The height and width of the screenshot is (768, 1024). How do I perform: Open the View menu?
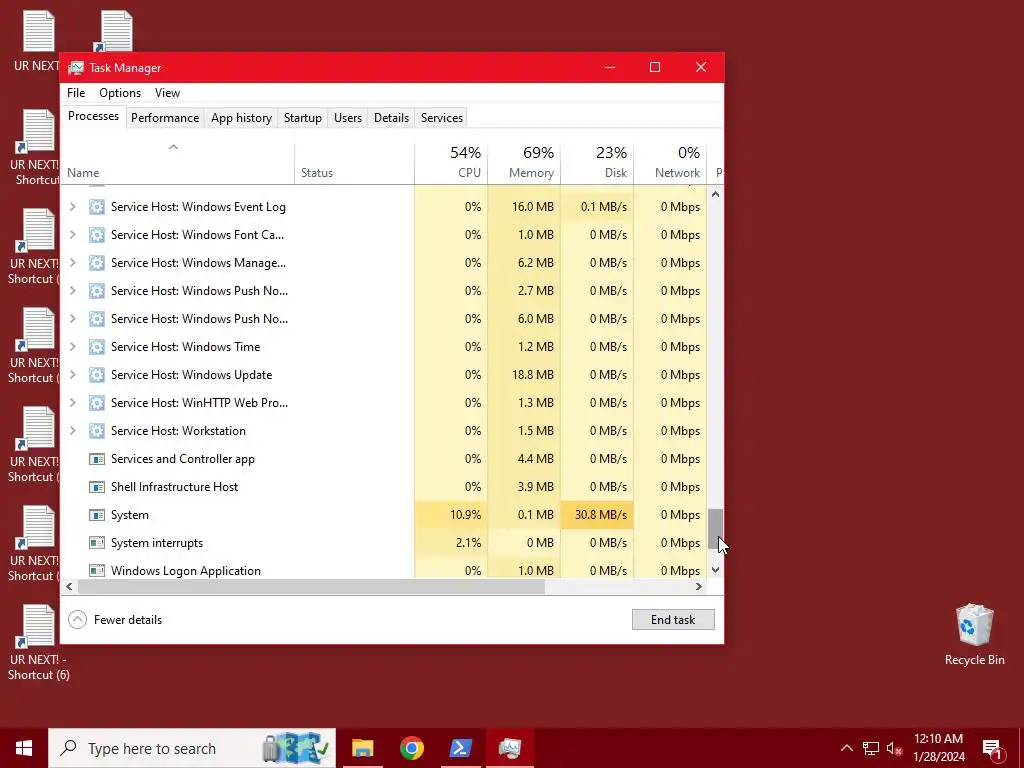(167, 93)
